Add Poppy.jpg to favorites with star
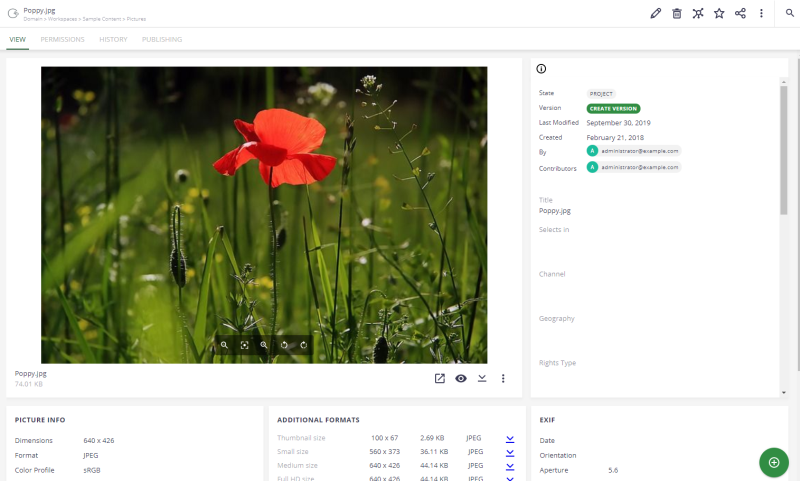The image size is (800, 481). click(719, 13)
